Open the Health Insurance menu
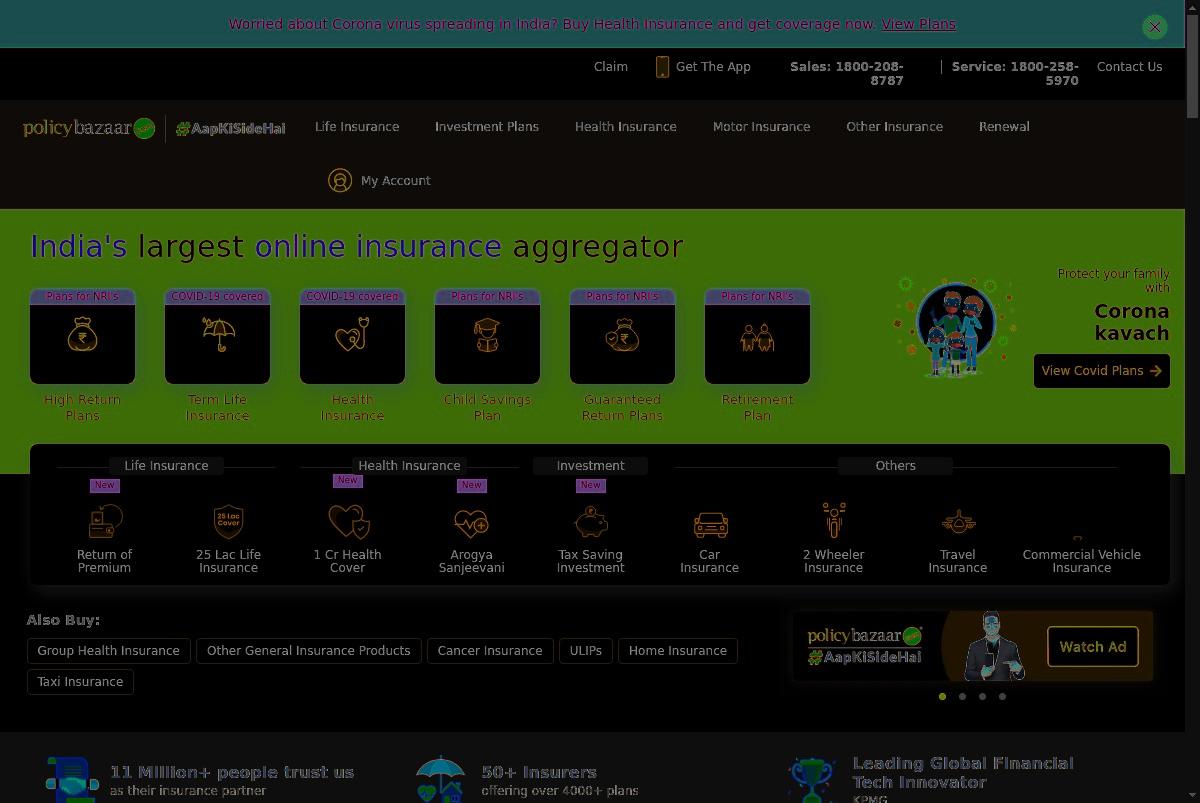 point(626,127)
